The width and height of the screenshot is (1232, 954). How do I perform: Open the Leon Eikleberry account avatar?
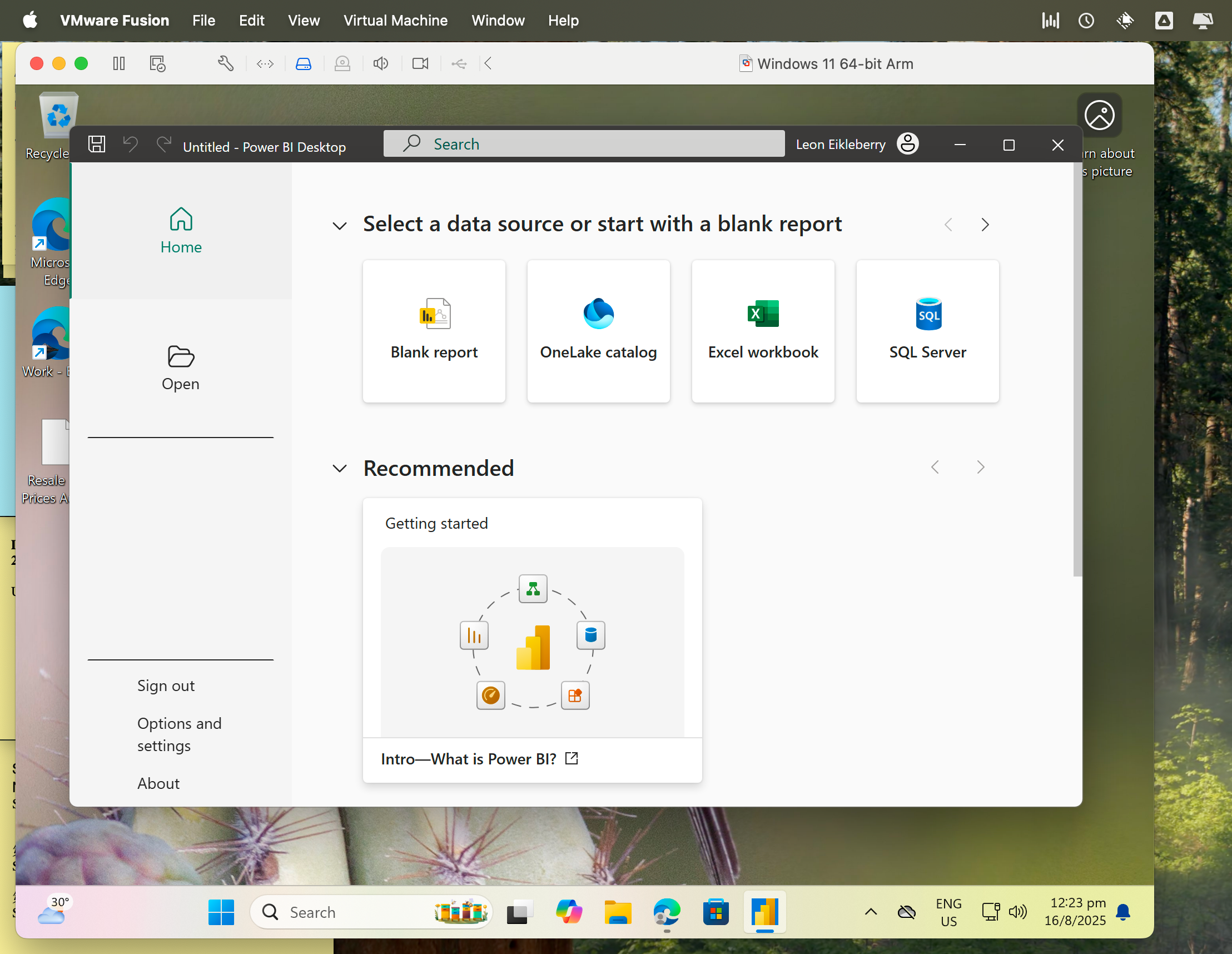tap(908, 144)
